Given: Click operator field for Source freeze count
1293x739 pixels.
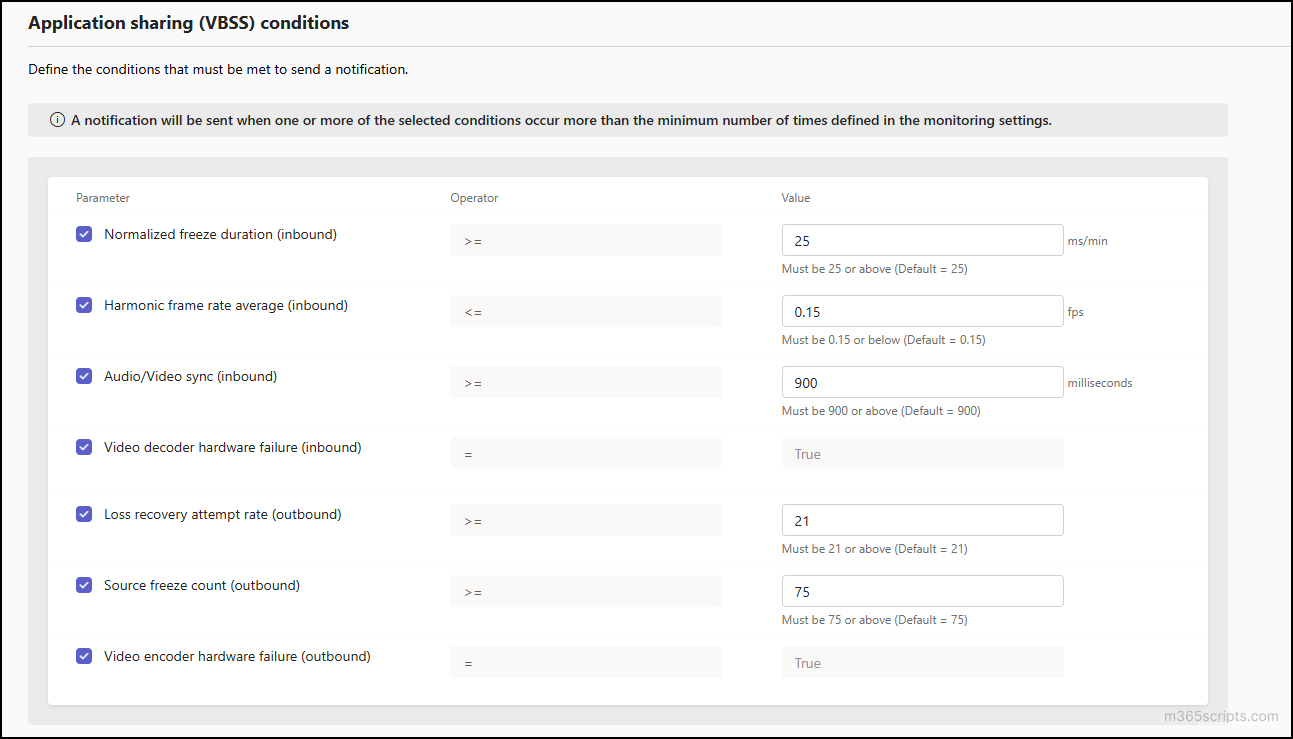Looking at the screenshot, I should click(x=585, y=592).
